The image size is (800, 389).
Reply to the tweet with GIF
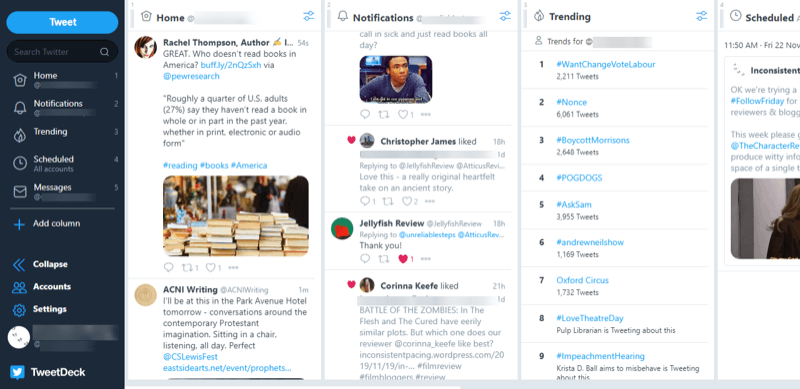pos(365,114)
